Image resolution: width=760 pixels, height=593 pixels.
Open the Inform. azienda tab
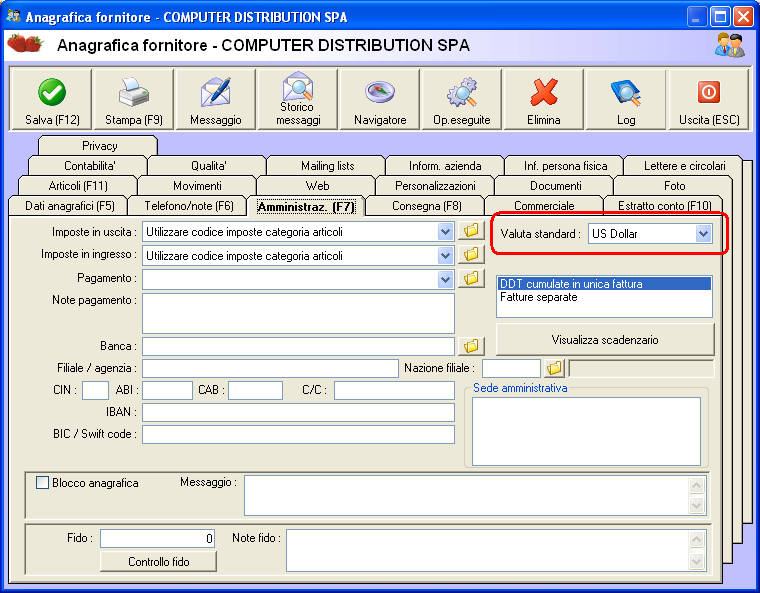point(445,166)
